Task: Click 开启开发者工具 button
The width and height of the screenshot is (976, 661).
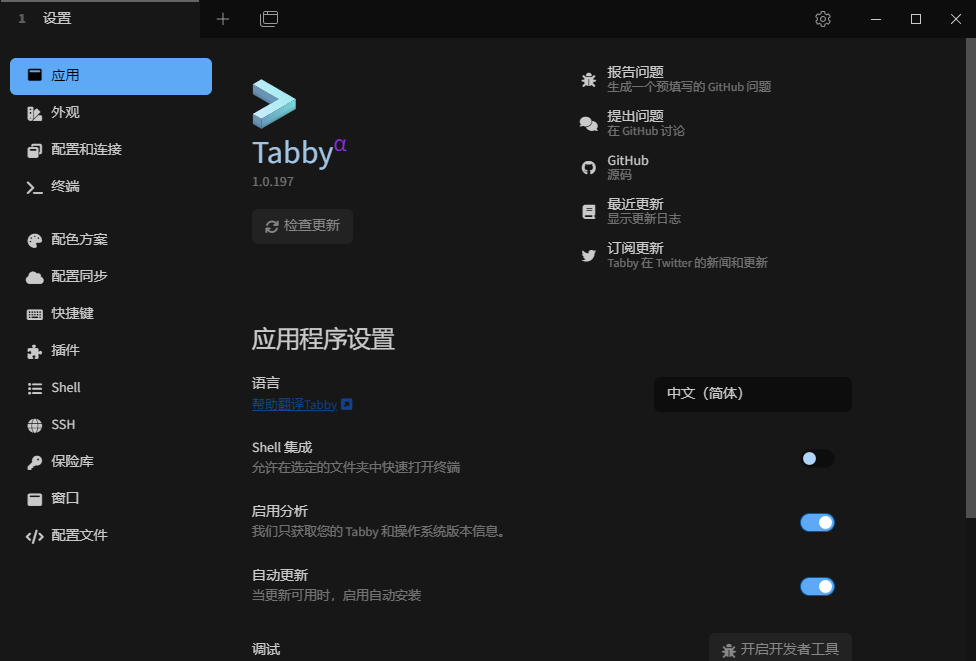Action: pos(780,649)
